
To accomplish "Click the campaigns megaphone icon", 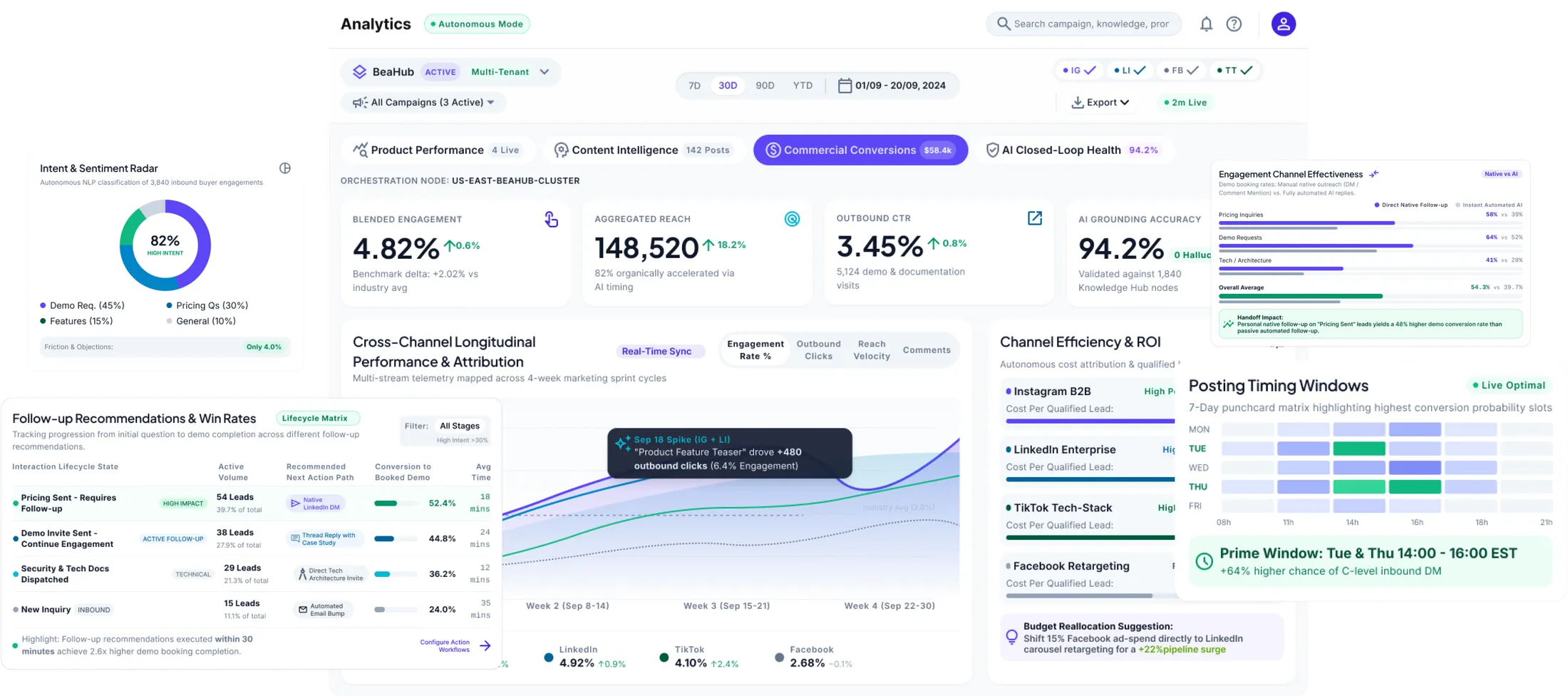I will pyautogui.click(x=360, y=103).
